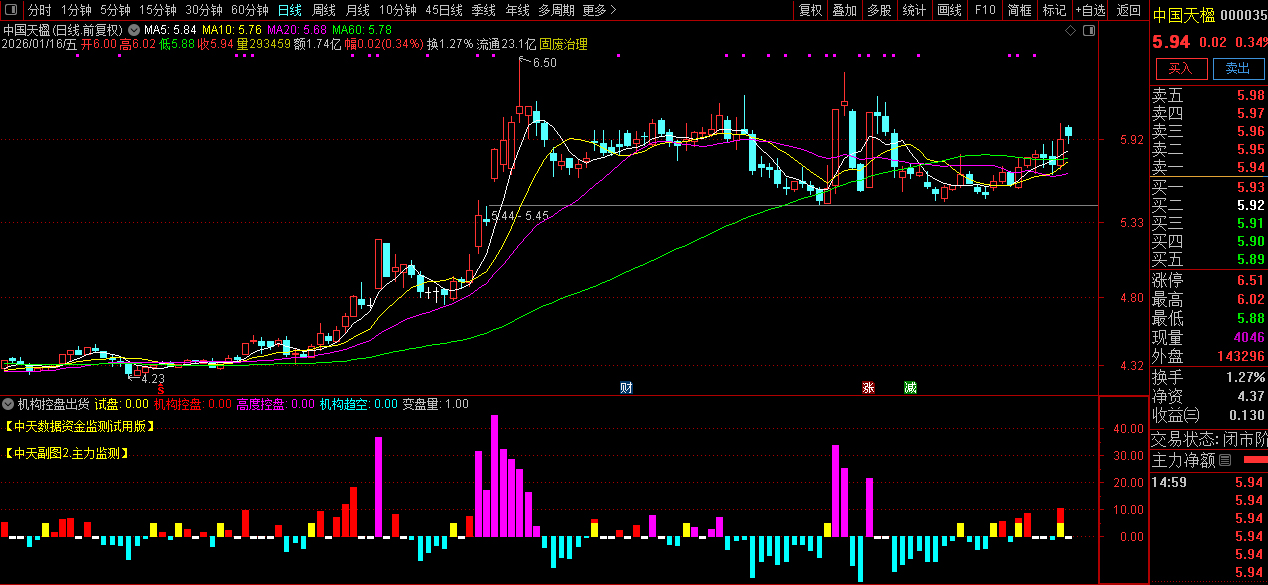The image size is (1268, 585).
Task: Click the diamond marker icon above chart
Action: coord(1071,31)
